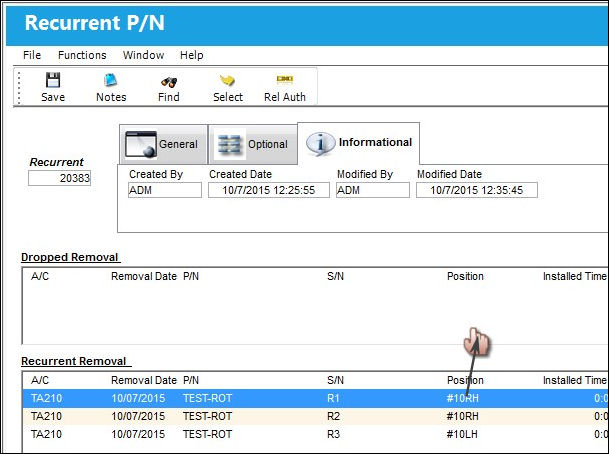Screen dimensions: 609x454
Task: Click the Informational tab info bubble icon
Action: [x=320, y=143]
